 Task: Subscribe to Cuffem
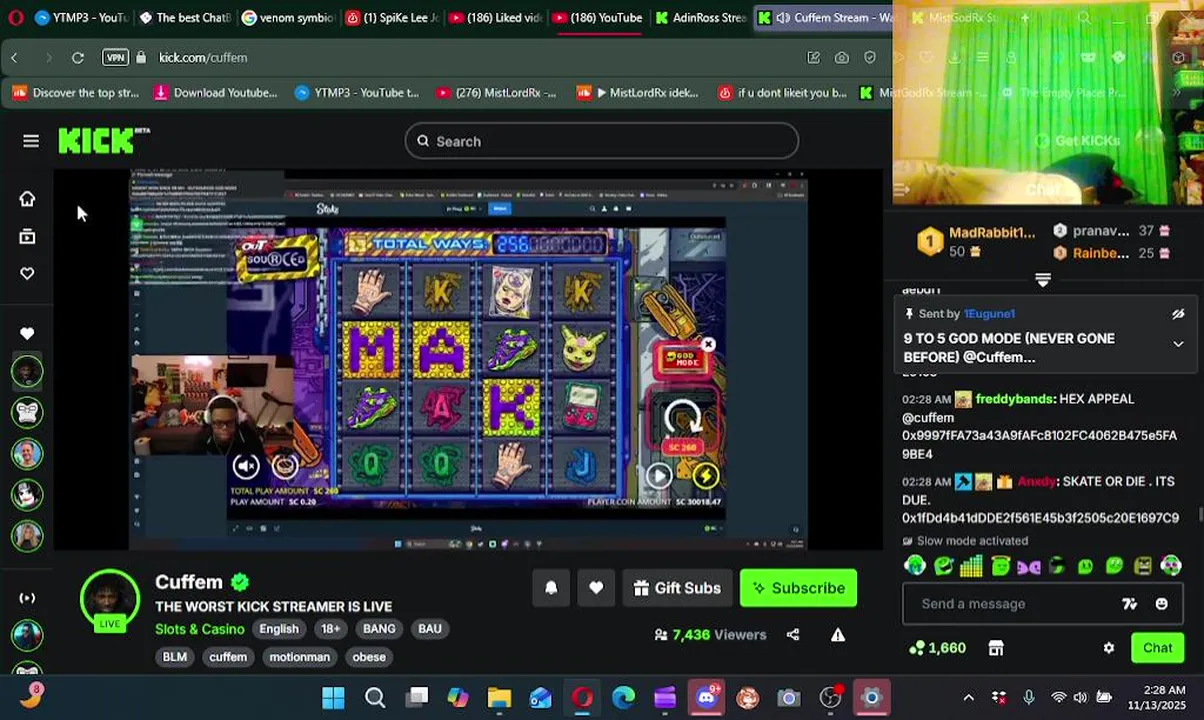798,588
